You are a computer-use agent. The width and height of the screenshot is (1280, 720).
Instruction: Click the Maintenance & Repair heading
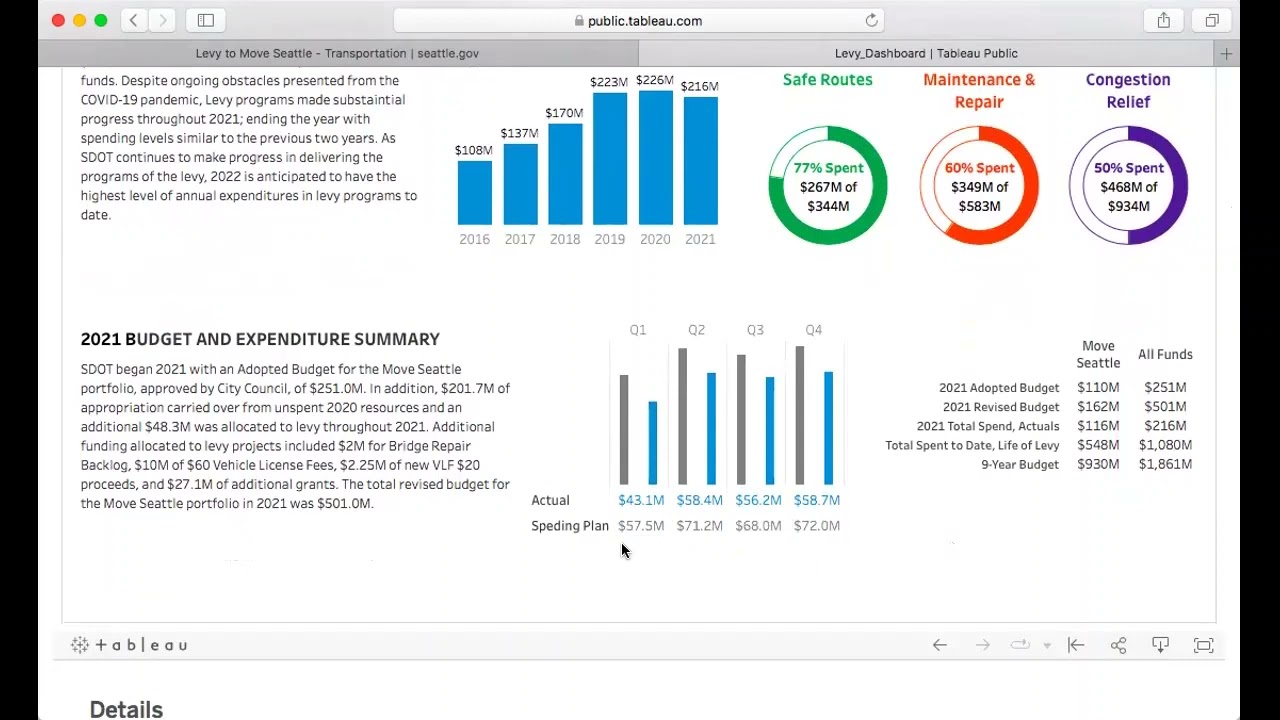pyautogui.click(x=979, y=90)
